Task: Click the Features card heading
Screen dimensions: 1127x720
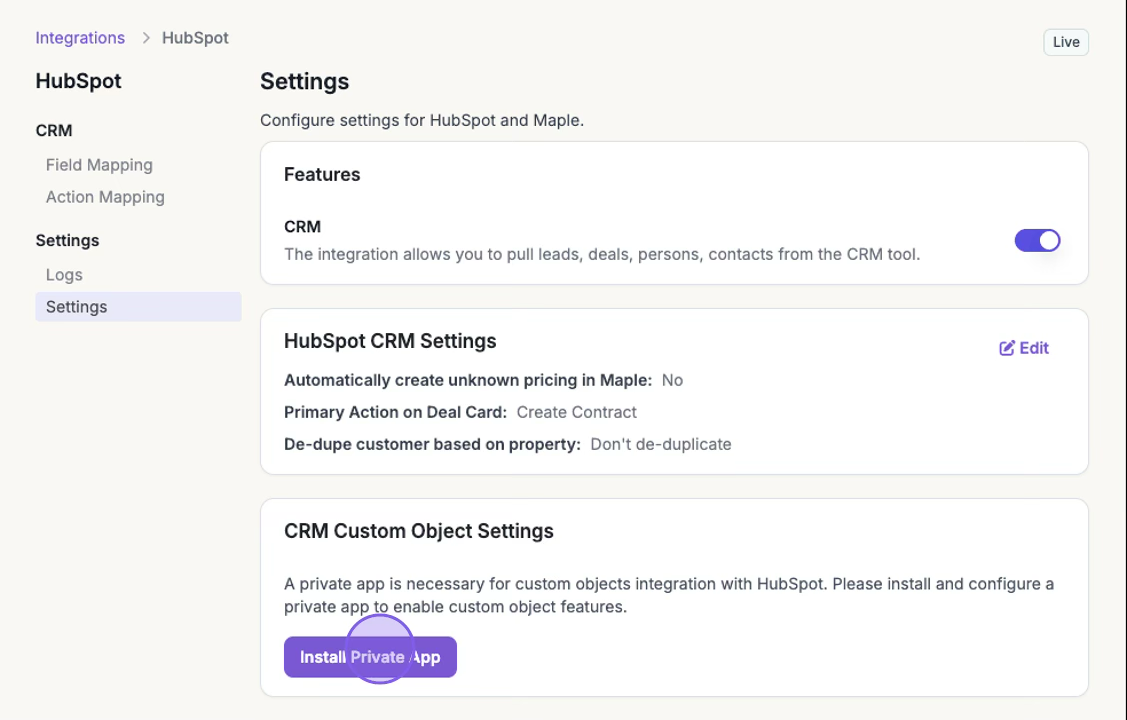Action: click(322, 174)
